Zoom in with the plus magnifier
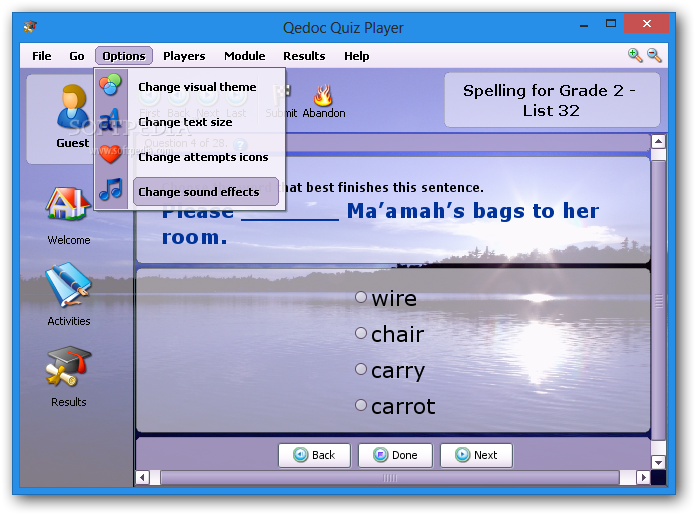696x515 pixels. 635,55
